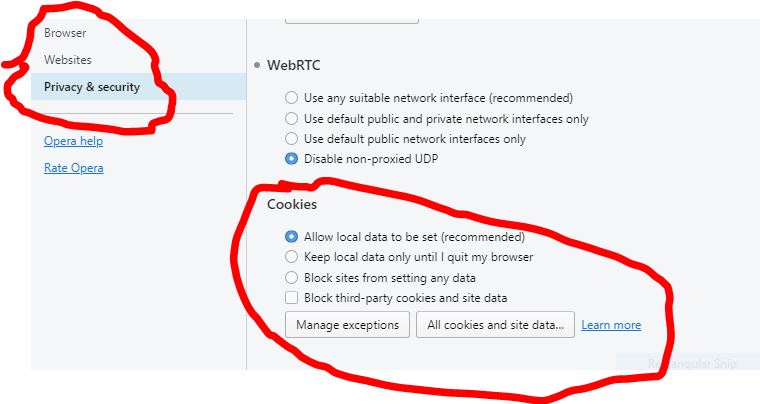This screenshot has width=760, height=404.
Task: Select Use any suitable network interface option
Action: [291, 98]
